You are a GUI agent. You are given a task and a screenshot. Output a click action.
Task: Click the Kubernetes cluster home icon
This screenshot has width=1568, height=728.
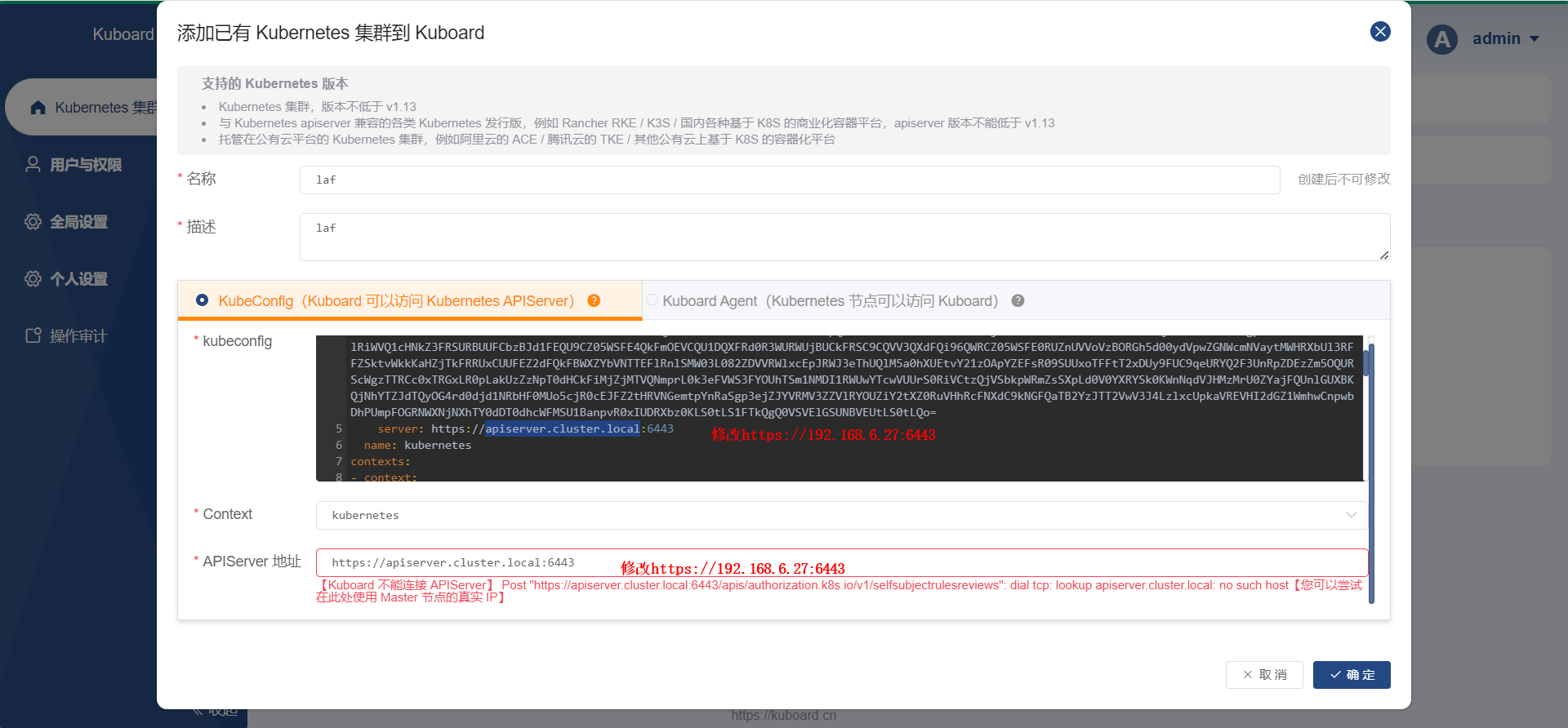(38, 108)
